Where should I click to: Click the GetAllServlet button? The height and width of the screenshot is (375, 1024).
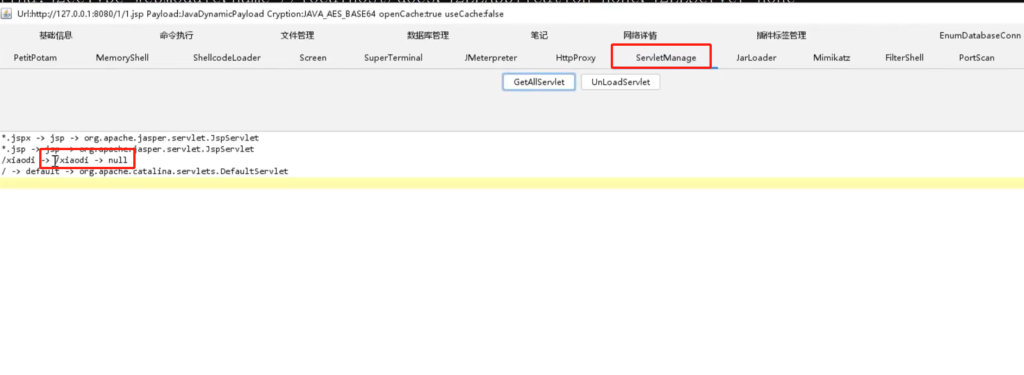click(539, 82)
